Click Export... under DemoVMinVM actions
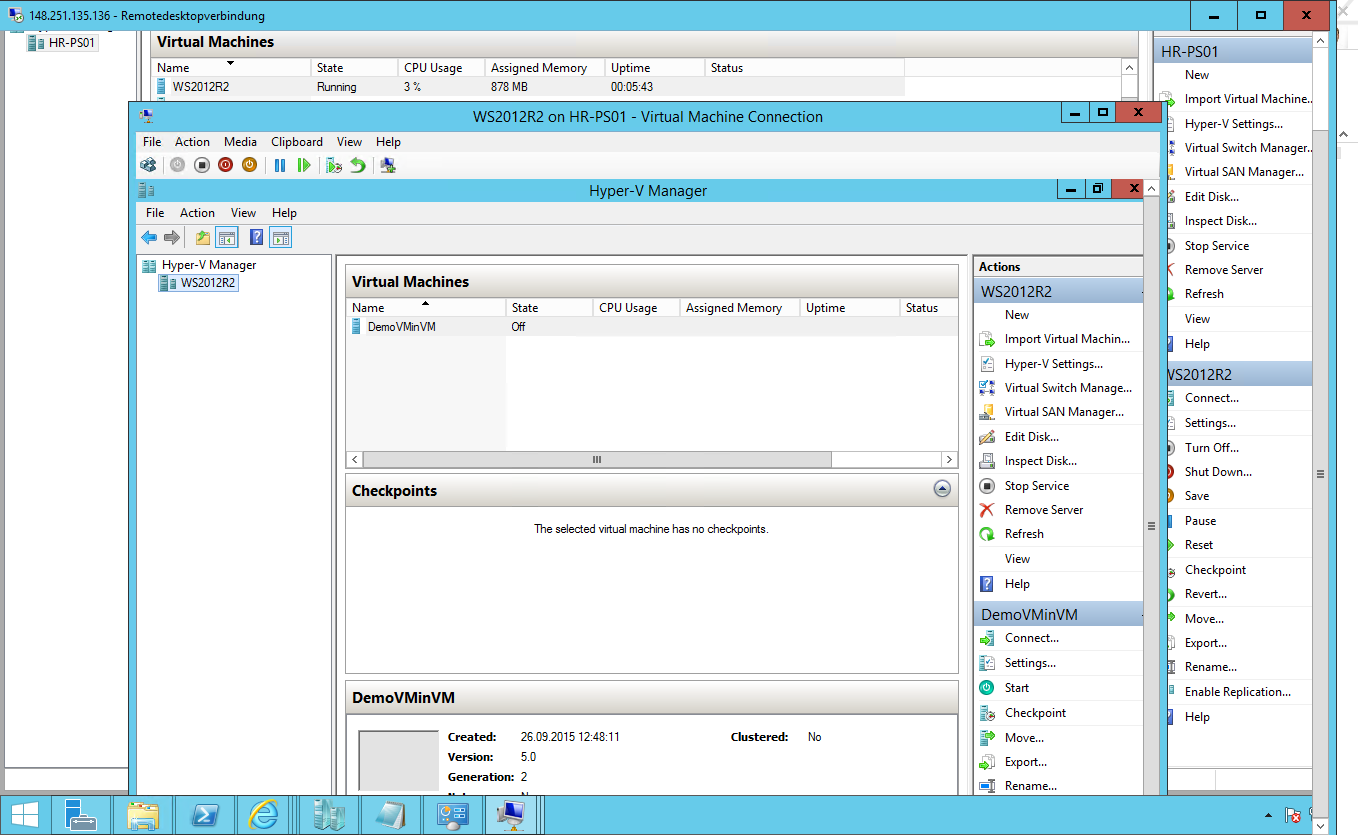1358x835 pixels. [1026, 762]
